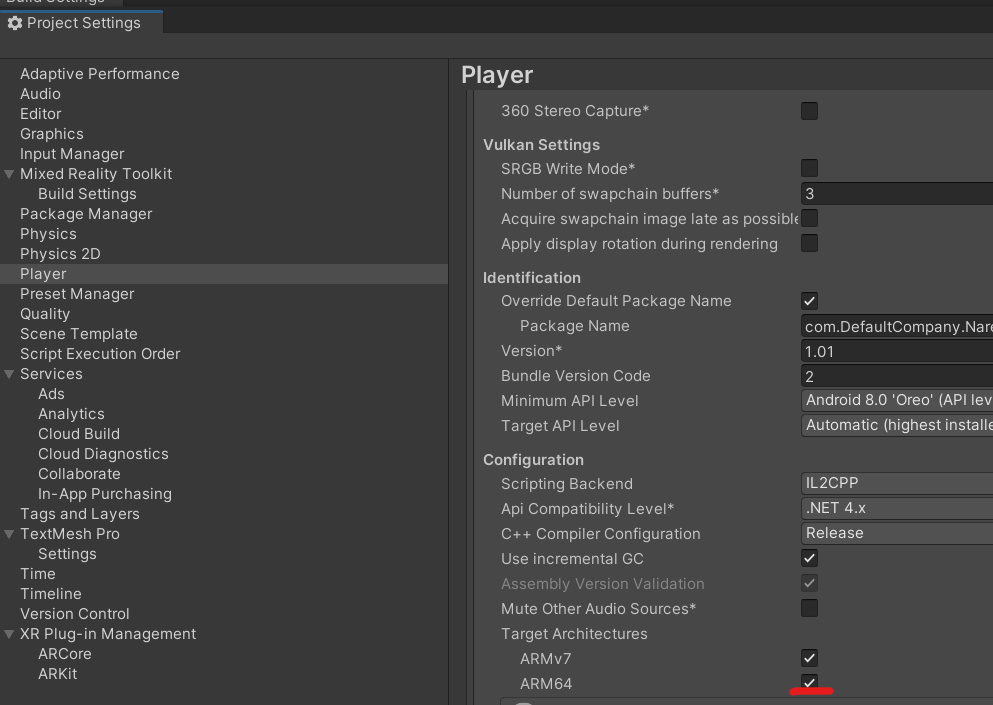Open Settings under TextMesh Pro
The image size is (993, 705).
click(x=67, y=554)
